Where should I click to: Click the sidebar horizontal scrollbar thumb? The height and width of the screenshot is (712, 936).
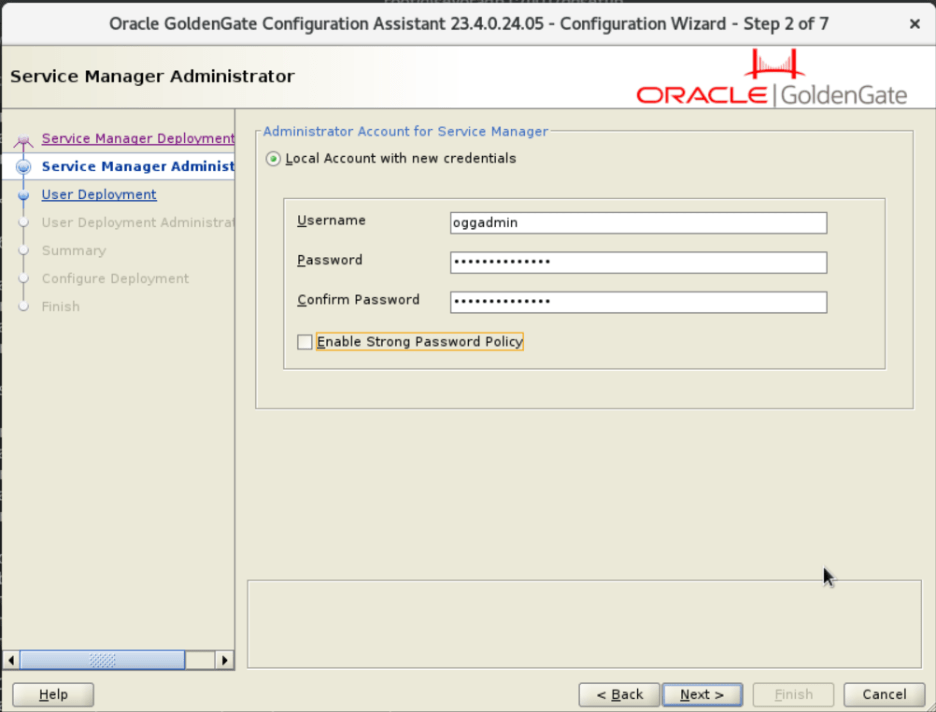102,660
